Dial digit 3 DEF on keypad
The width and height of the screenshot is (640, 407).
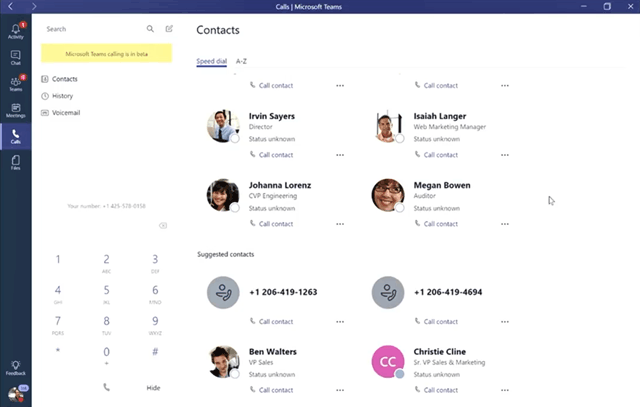coord(155,263)
